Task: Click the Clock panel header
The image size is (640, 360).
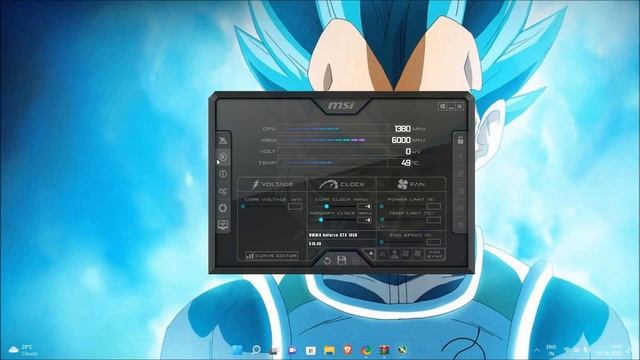Action: (342, 184)
